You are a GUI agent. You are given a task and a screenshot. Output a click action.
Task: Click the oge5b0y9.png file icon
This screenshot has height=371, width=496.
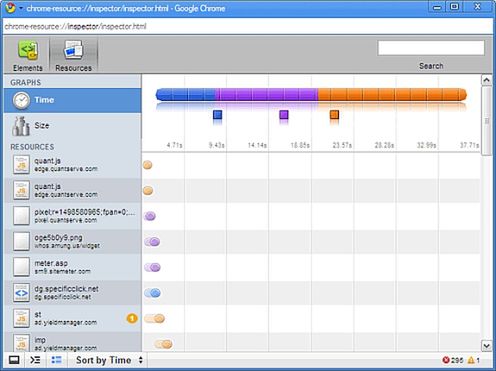pyautogui.click(x=21, y=242)
